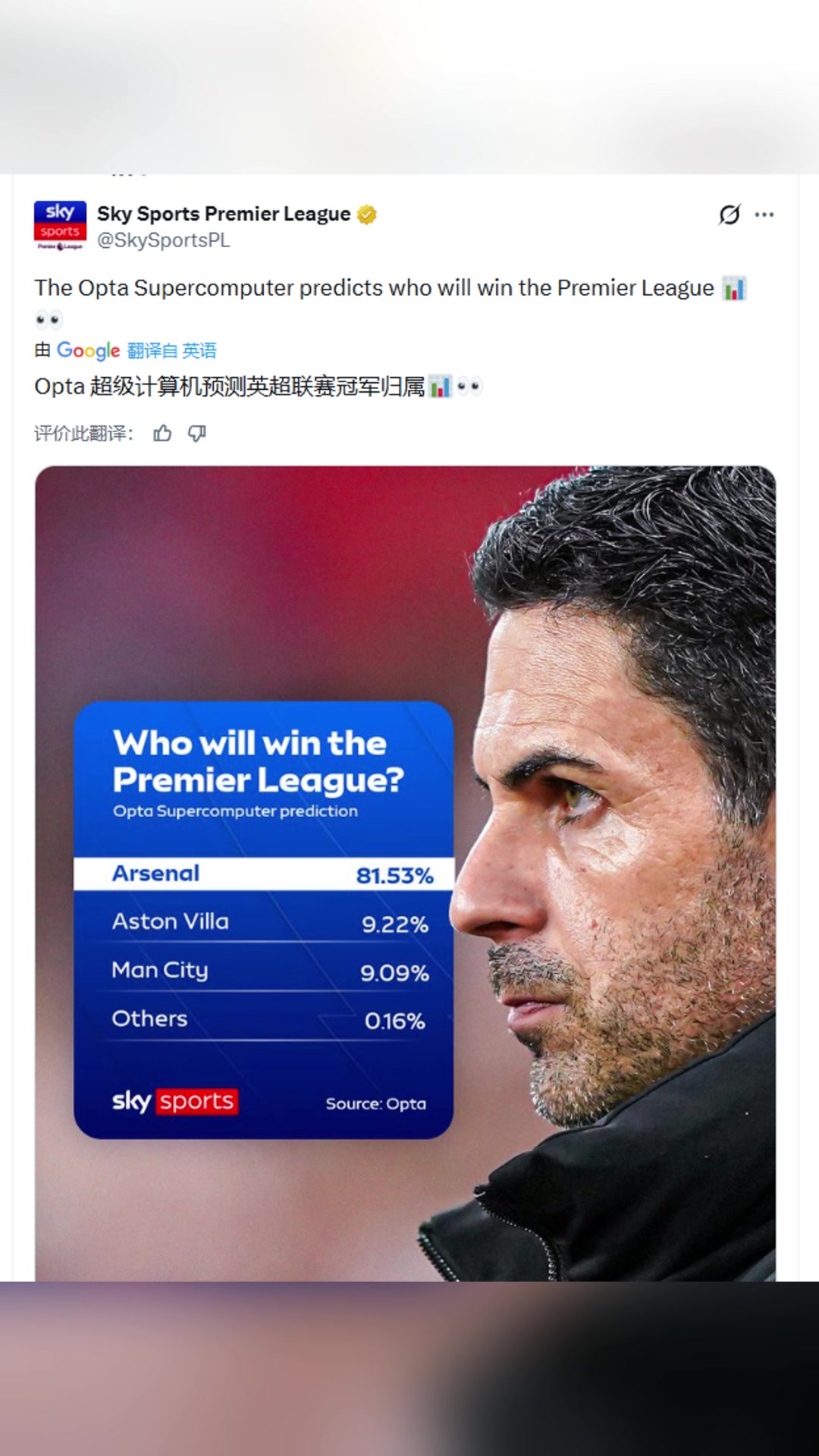
Task: Click the Man City 9.09% row
Action: 264,971
